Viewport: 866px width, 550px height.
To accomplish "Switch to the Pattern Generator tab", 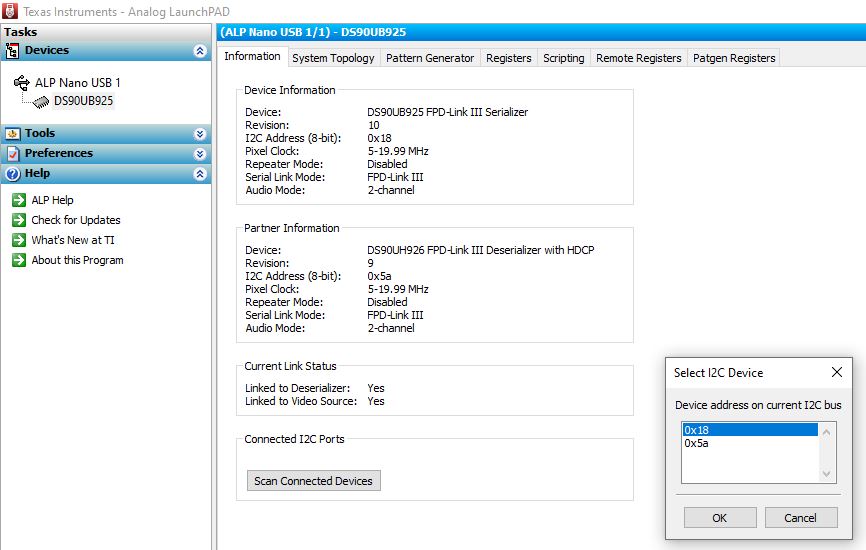I will pos(430,58).
